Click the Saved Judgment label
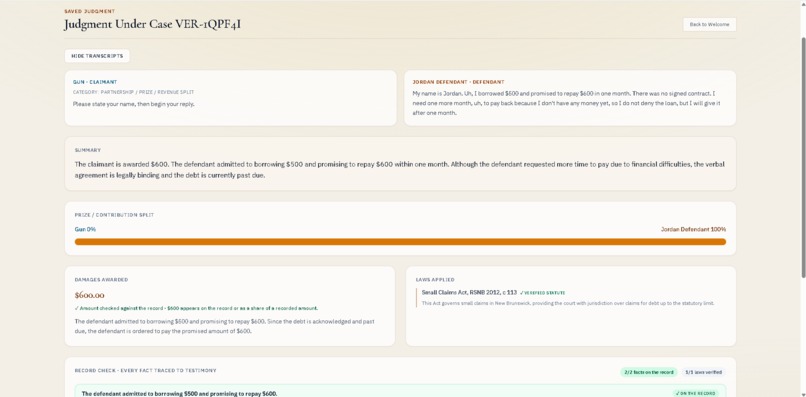Image resolution: width=806 pixels, height=397 pixels. pos(89,11)
